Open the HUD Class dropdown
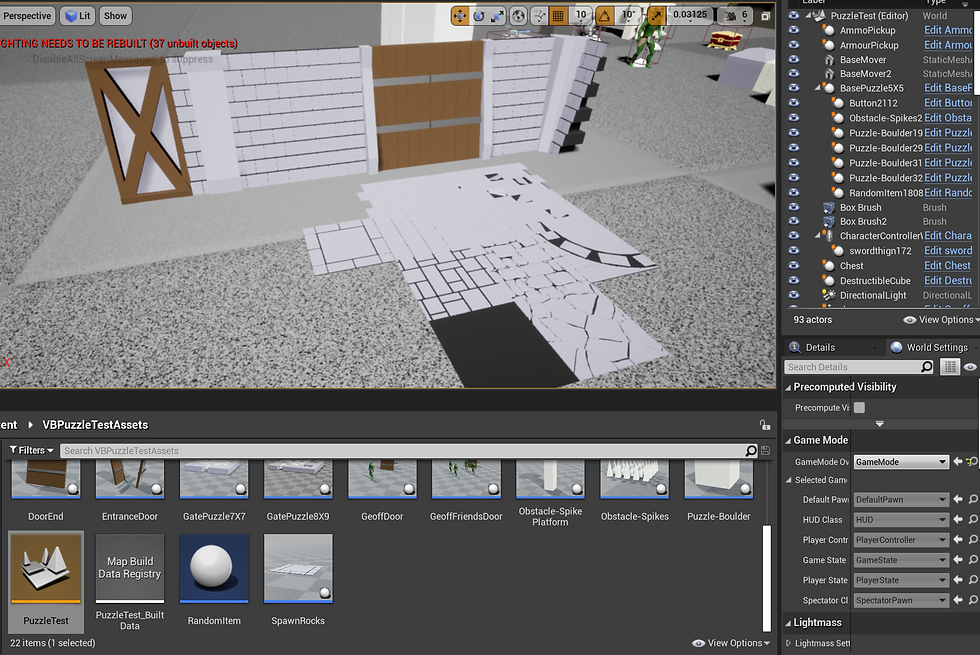The height and width of the screenshot is (655, 980). [x=901, y=519]
